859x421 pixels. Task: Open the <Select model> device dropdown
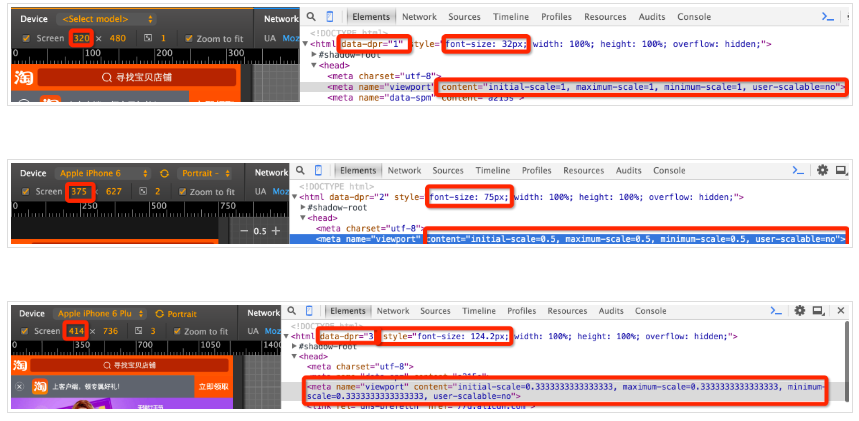[106, 19]
